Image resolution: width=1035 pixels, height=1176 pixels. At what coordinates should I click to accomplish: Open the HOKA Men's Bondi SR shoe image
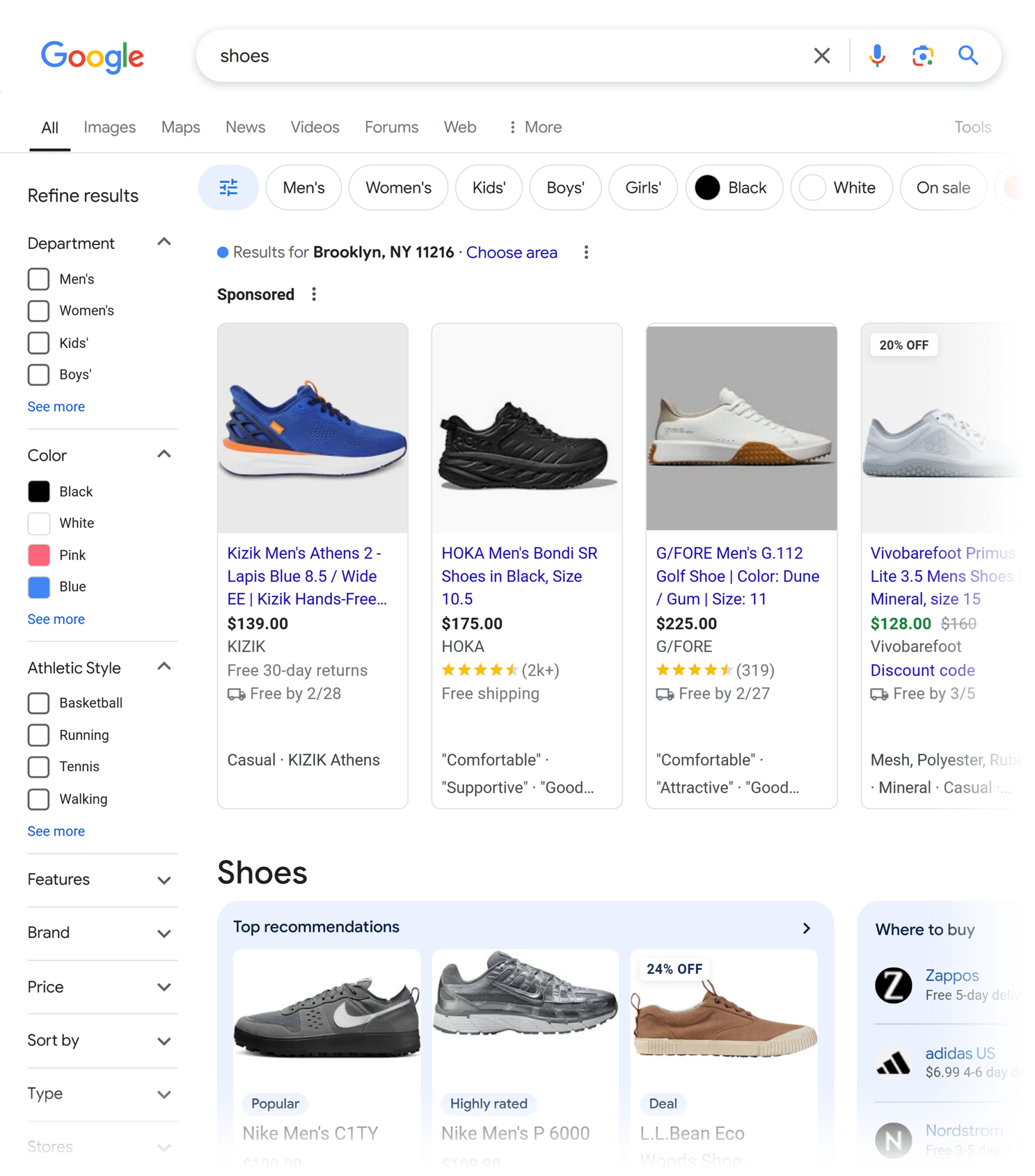click(x=527, y=429)
